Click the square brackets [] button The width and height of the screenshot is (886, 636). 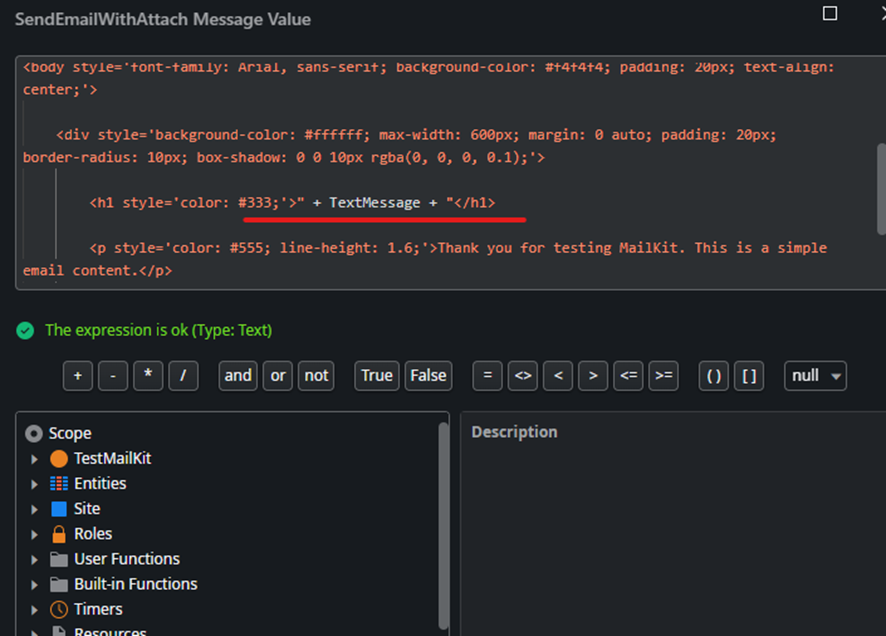click(749, 376)
